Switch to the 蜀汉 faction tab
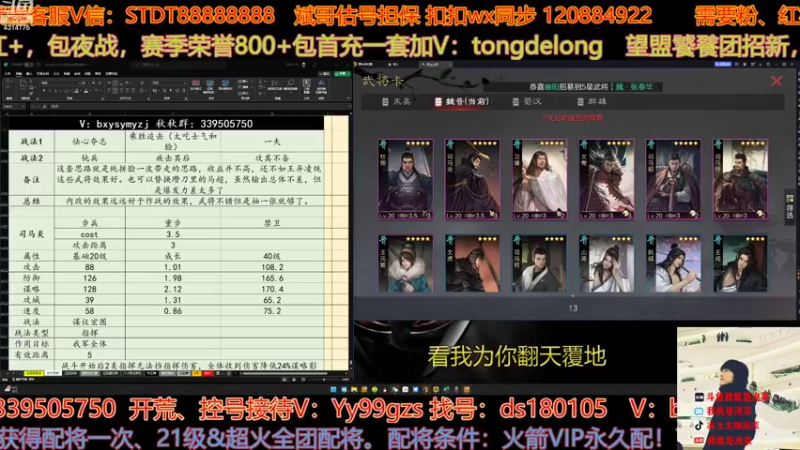The width and height of the screenshot is (800, 450). tap(527, 102)
